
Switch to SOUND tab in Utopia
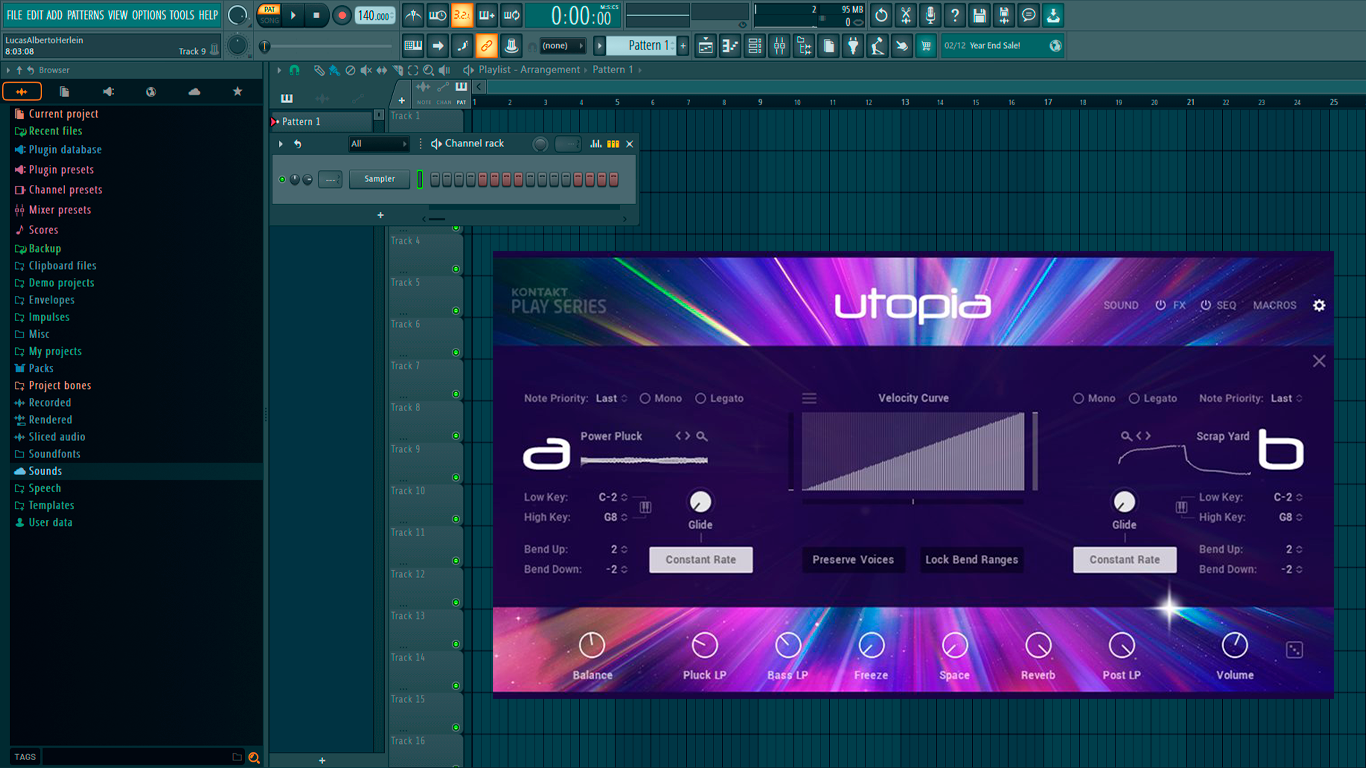point(1121,305)
